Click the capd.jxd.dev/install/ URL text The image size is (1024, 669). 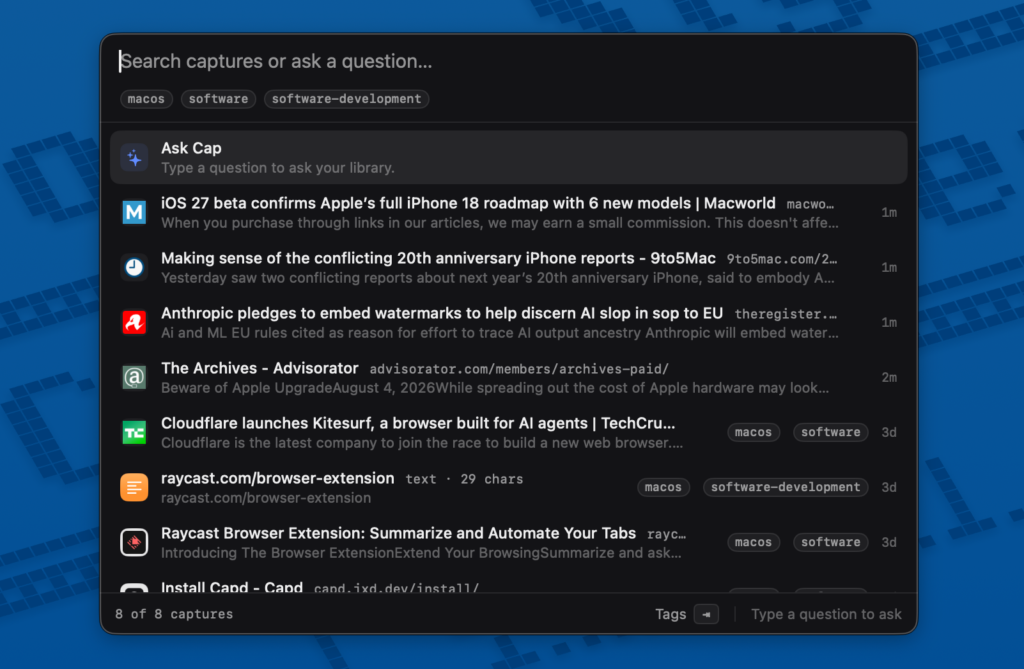396,587
